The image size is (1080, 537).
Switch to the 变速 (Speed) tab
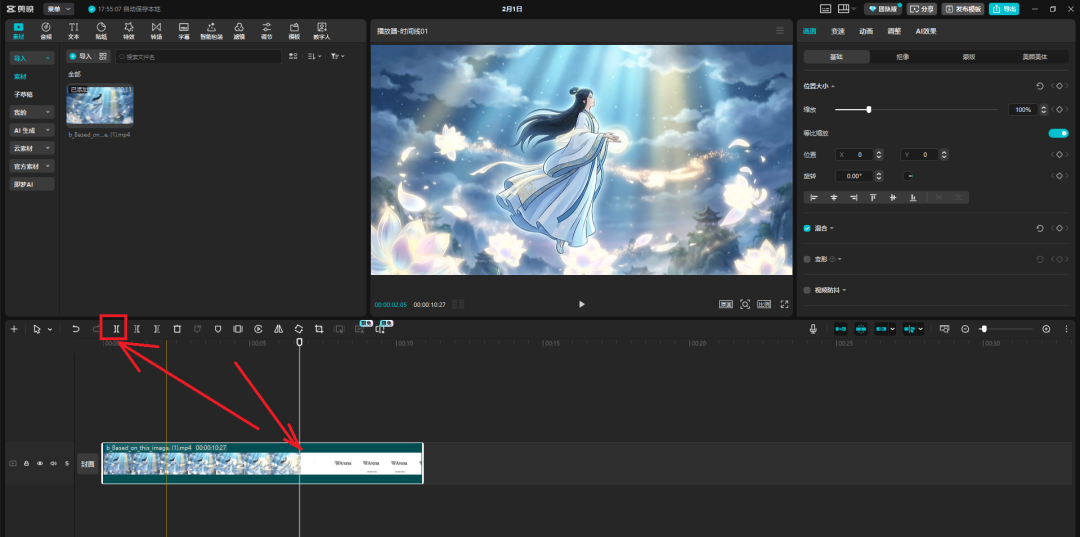click(837, 31)
